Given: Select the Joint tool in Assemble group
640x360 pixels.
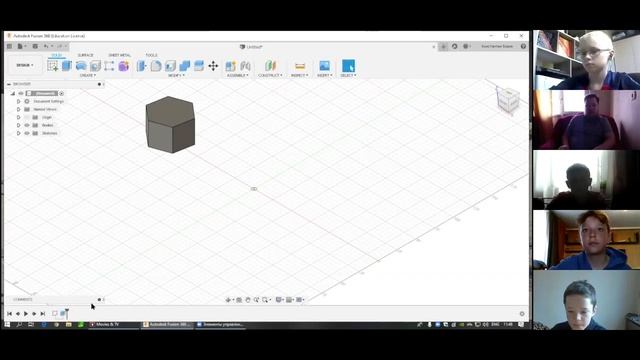Looking at the screenshot, I should pos(245,66).
